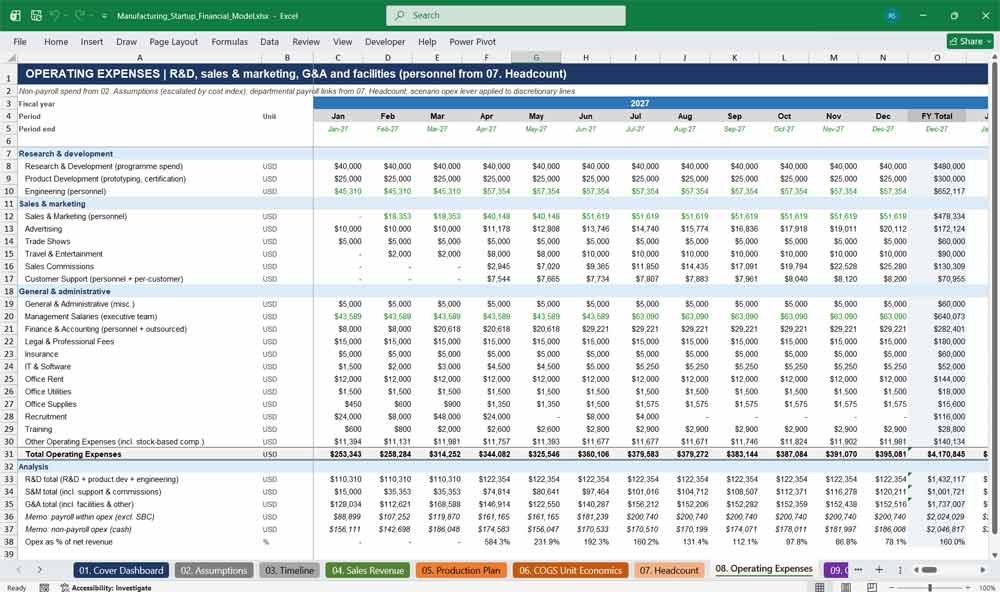Open the Redo history dropdown arrow
1000x592 pixels.
coord(92,16)
